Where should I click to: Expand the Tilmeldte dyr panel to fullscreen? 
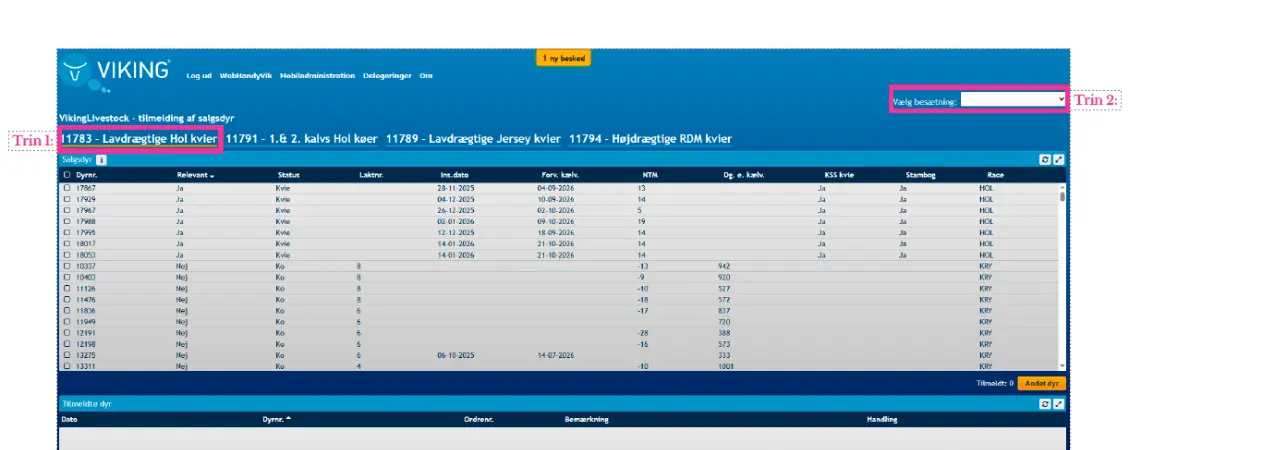click(x=1059, y=403)
